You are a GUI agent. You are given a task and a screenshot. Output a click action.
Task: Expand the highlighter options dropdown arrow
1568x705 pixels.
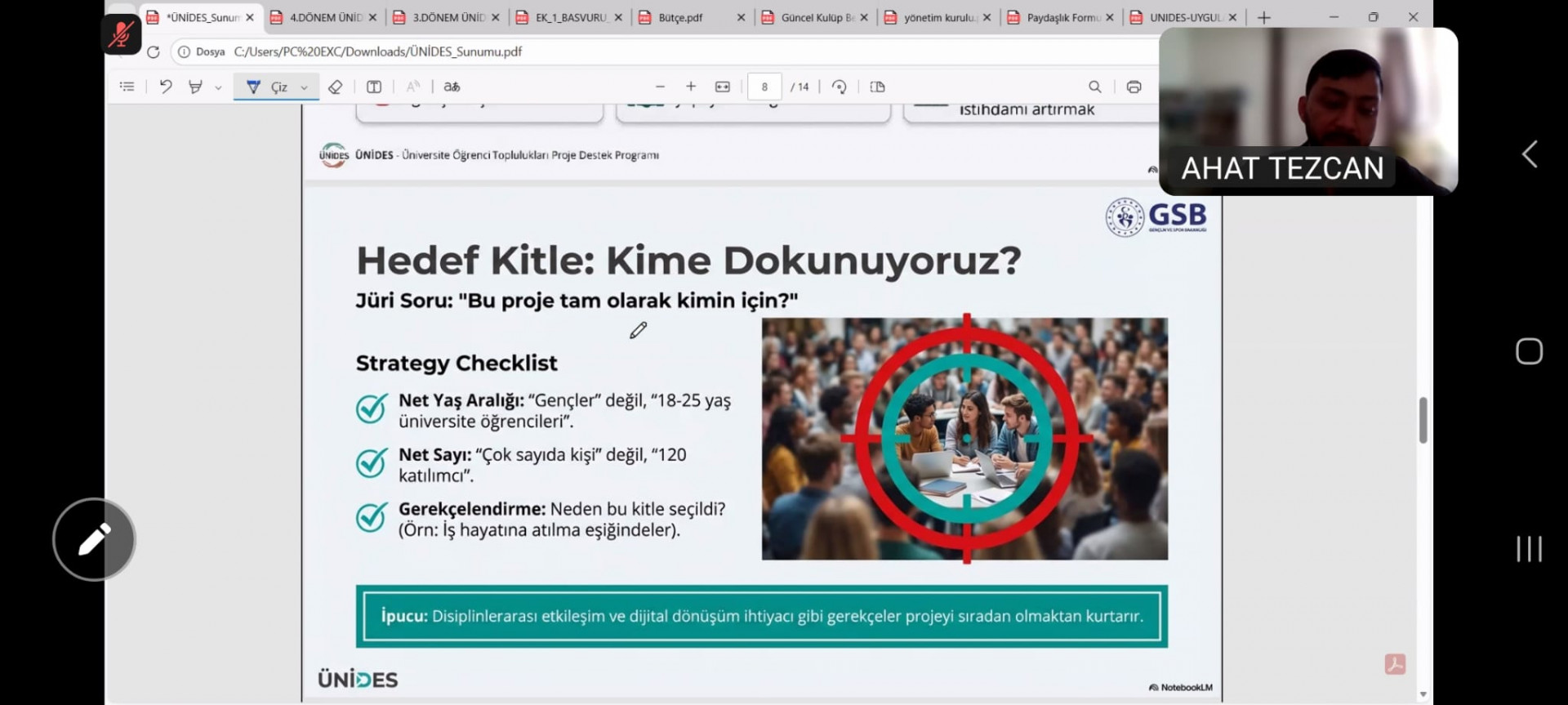(x=218, y=87)
